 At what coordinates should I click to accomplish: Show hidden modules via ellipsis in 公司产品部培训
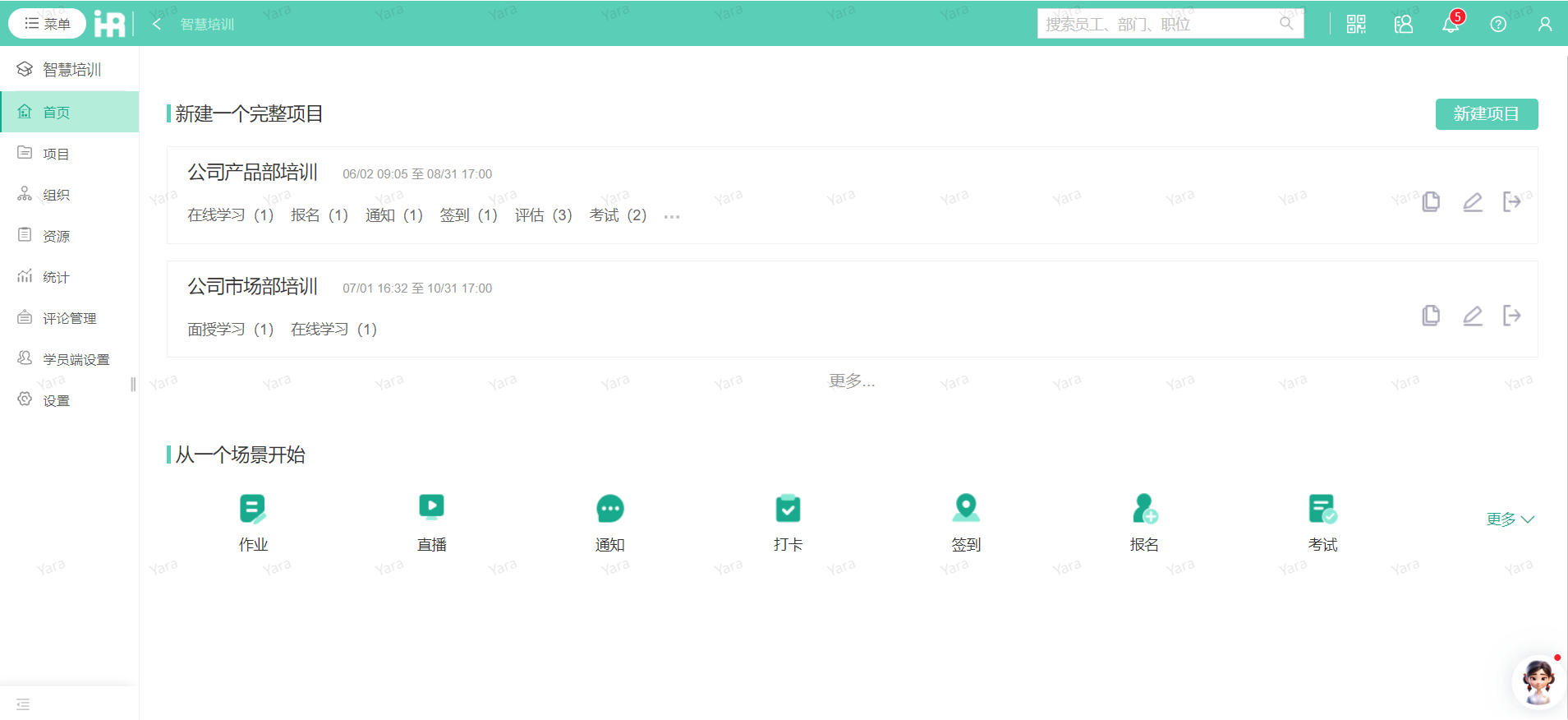click(672, 217)
